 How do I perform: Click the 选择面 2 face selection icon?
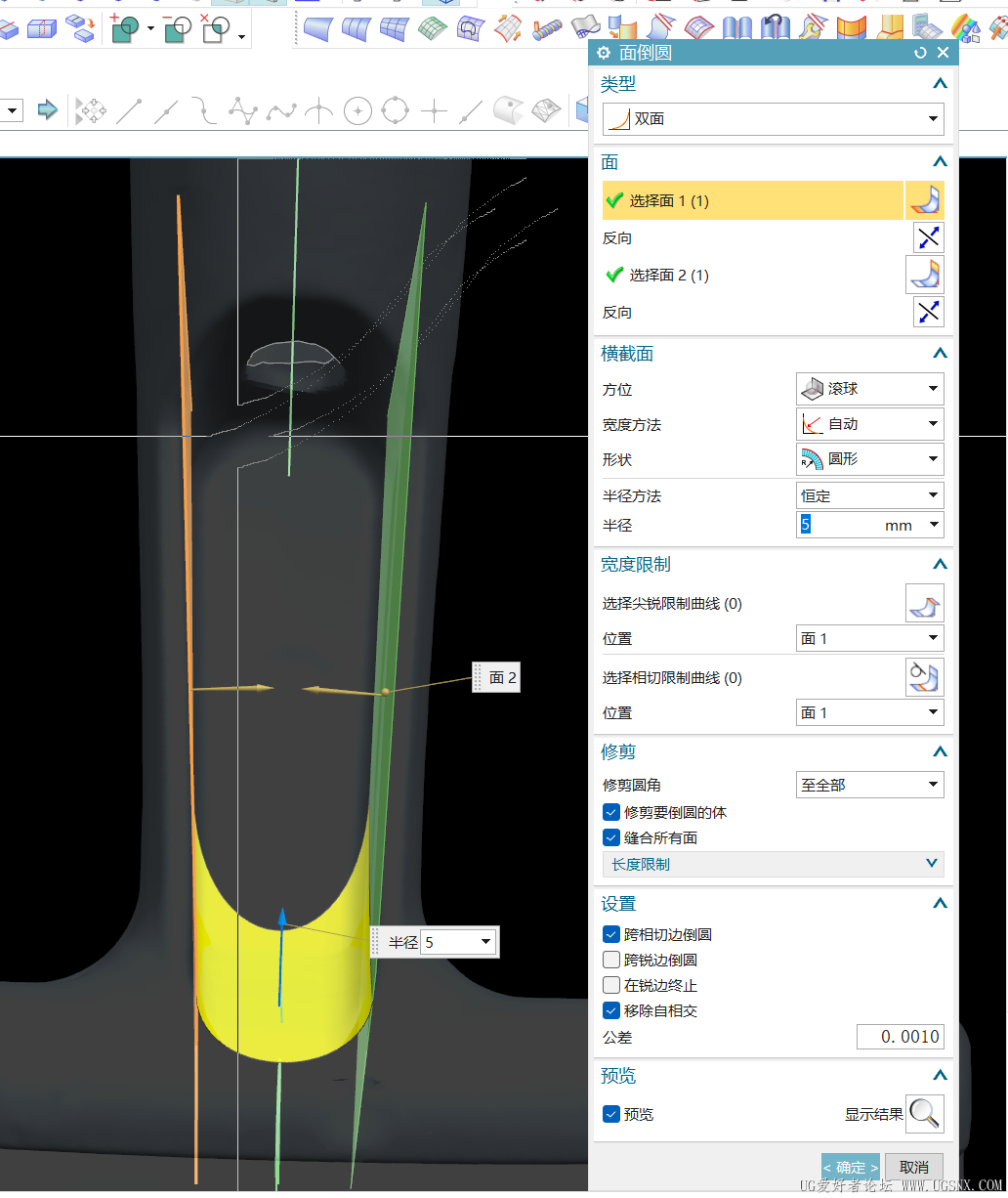(924, 276)
